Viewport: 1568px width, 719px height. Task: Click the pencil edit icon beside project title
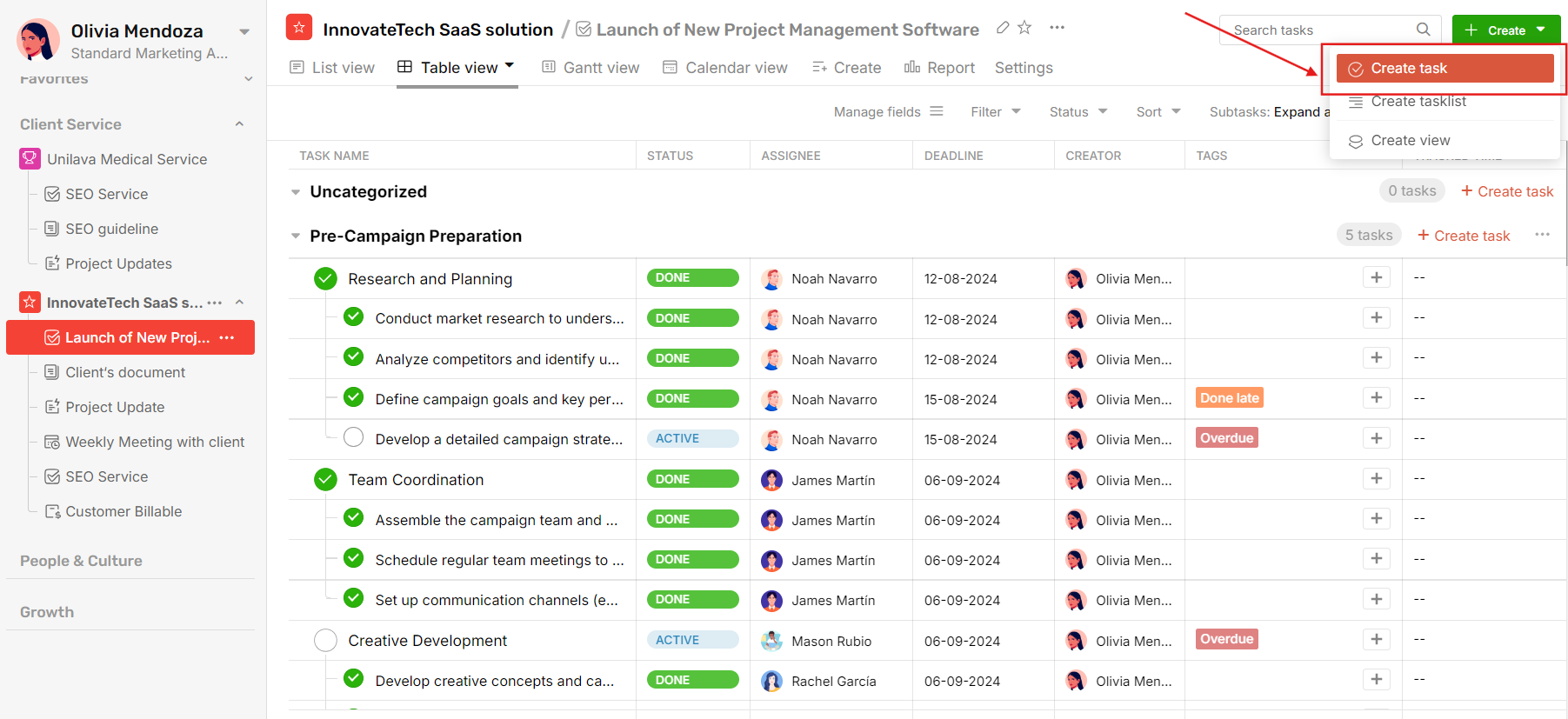tap(1003, 28)
